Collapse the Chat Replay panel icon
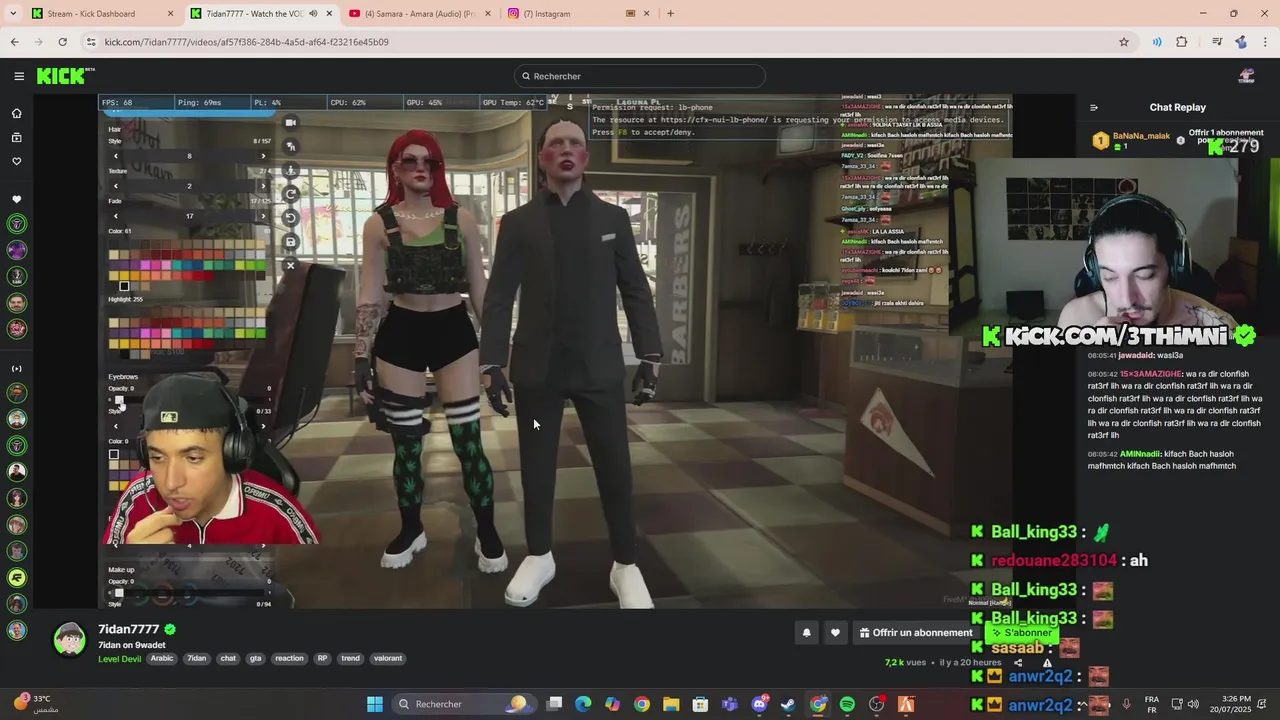 point(1094,108)
